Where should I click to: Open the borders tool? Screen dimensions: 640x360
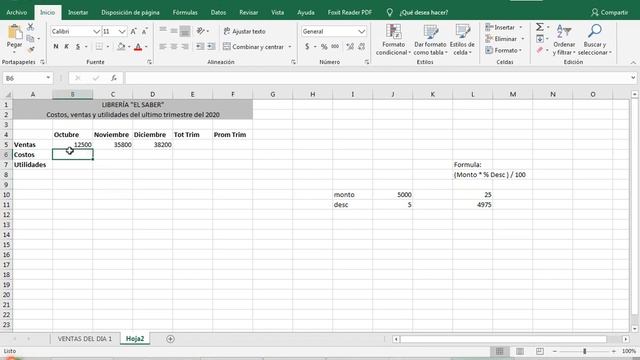(x=99, y=47)
